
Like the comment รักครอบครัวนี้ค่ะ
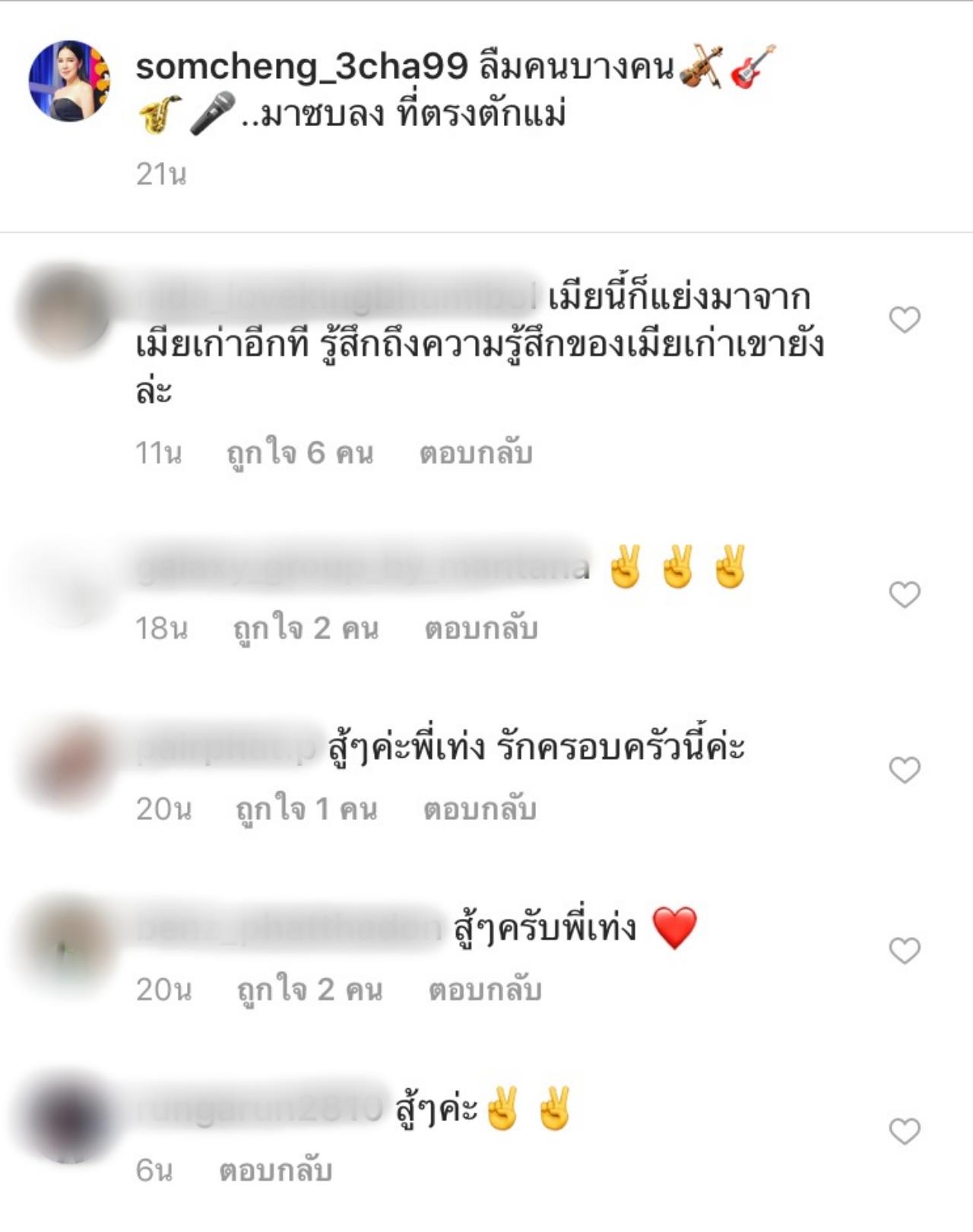point(905,770)
